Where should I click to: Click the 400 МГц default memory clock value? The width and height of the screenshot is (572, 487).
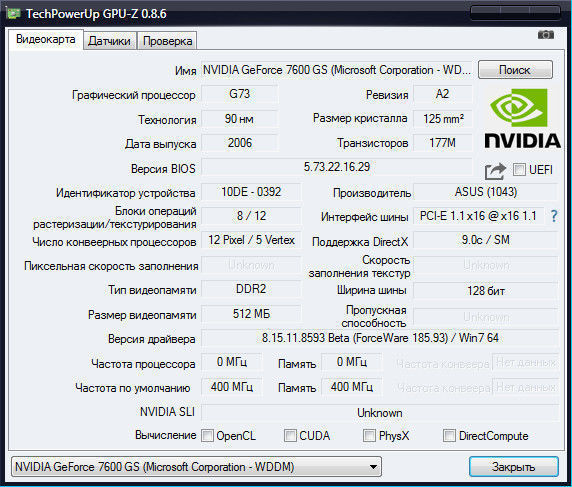[x=352, y=387]
